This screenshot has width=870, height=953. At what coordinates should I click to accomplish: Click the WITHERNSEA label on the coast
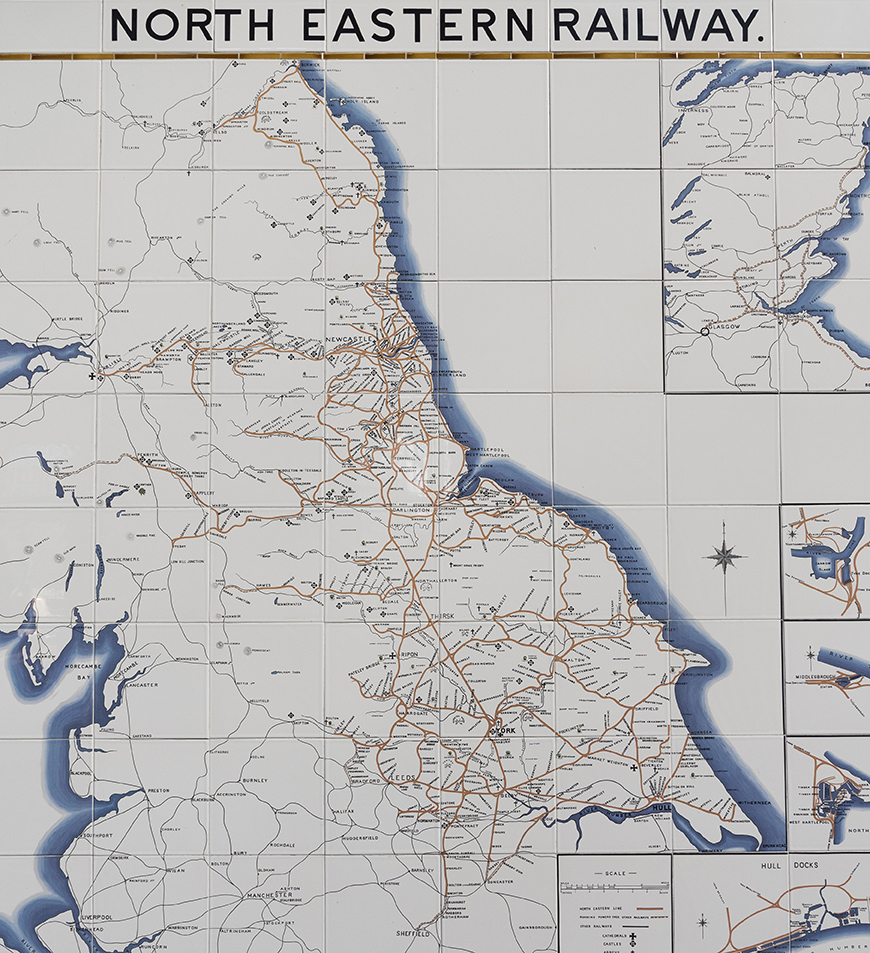[x=754, y=803]
